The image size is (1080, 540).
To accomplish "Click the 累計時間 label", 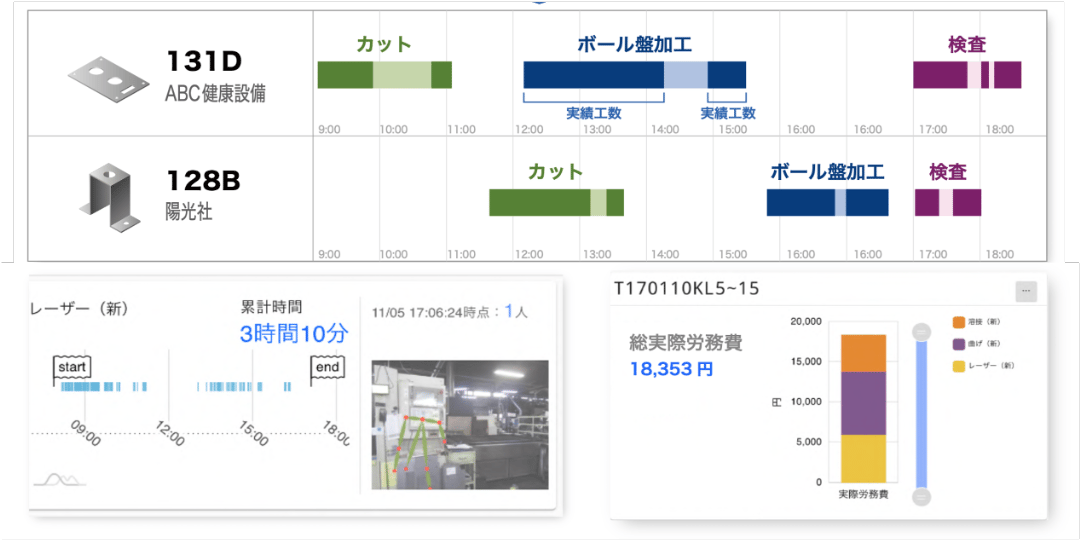I will coord(271,307).
